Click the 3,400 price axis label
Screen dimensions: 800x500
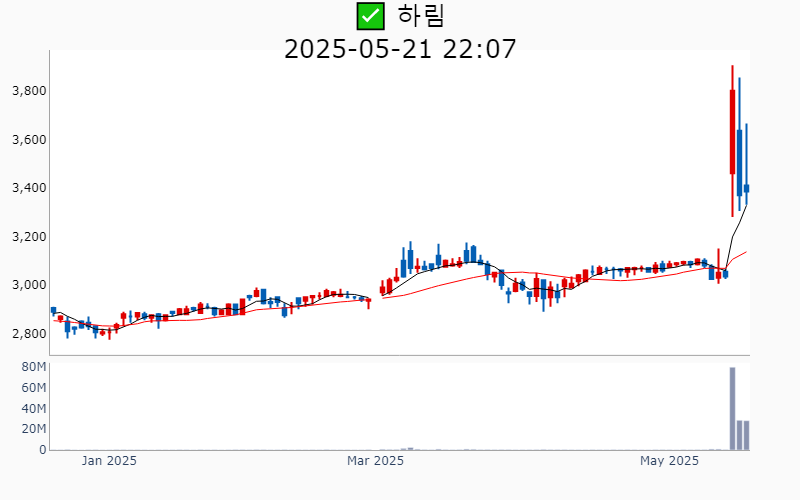[29, 188]
